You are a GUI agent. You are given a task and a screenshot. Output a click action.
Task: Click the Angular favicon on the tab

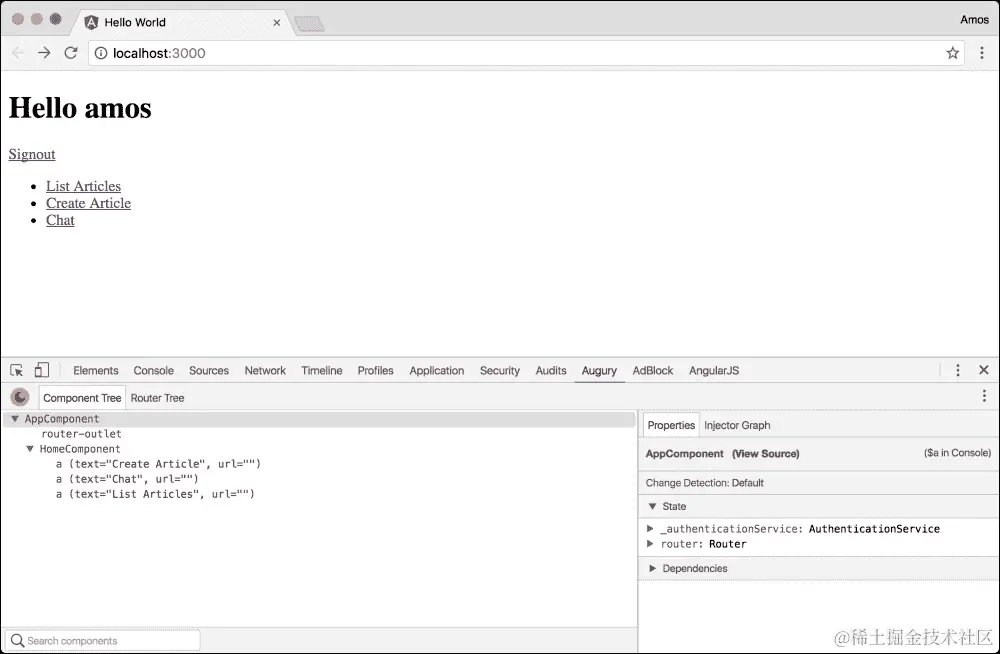91,22
